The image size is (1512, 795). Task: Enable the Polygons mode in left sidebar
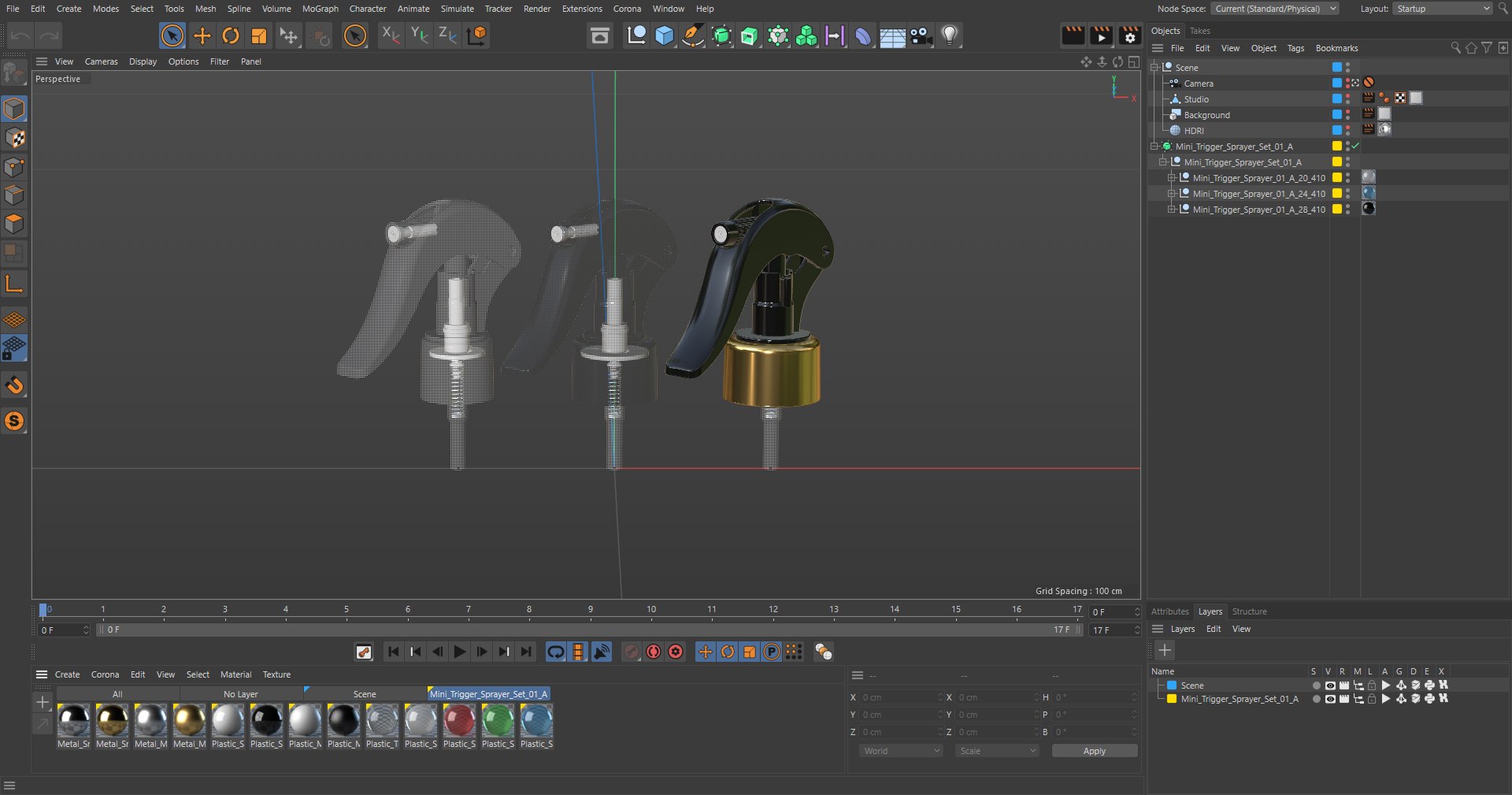tap(14, 225)
